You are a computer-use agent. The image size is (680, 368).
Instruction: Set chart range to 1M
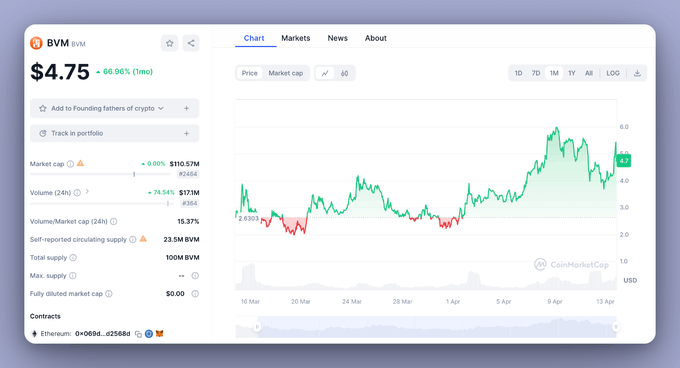pos(554,73)
